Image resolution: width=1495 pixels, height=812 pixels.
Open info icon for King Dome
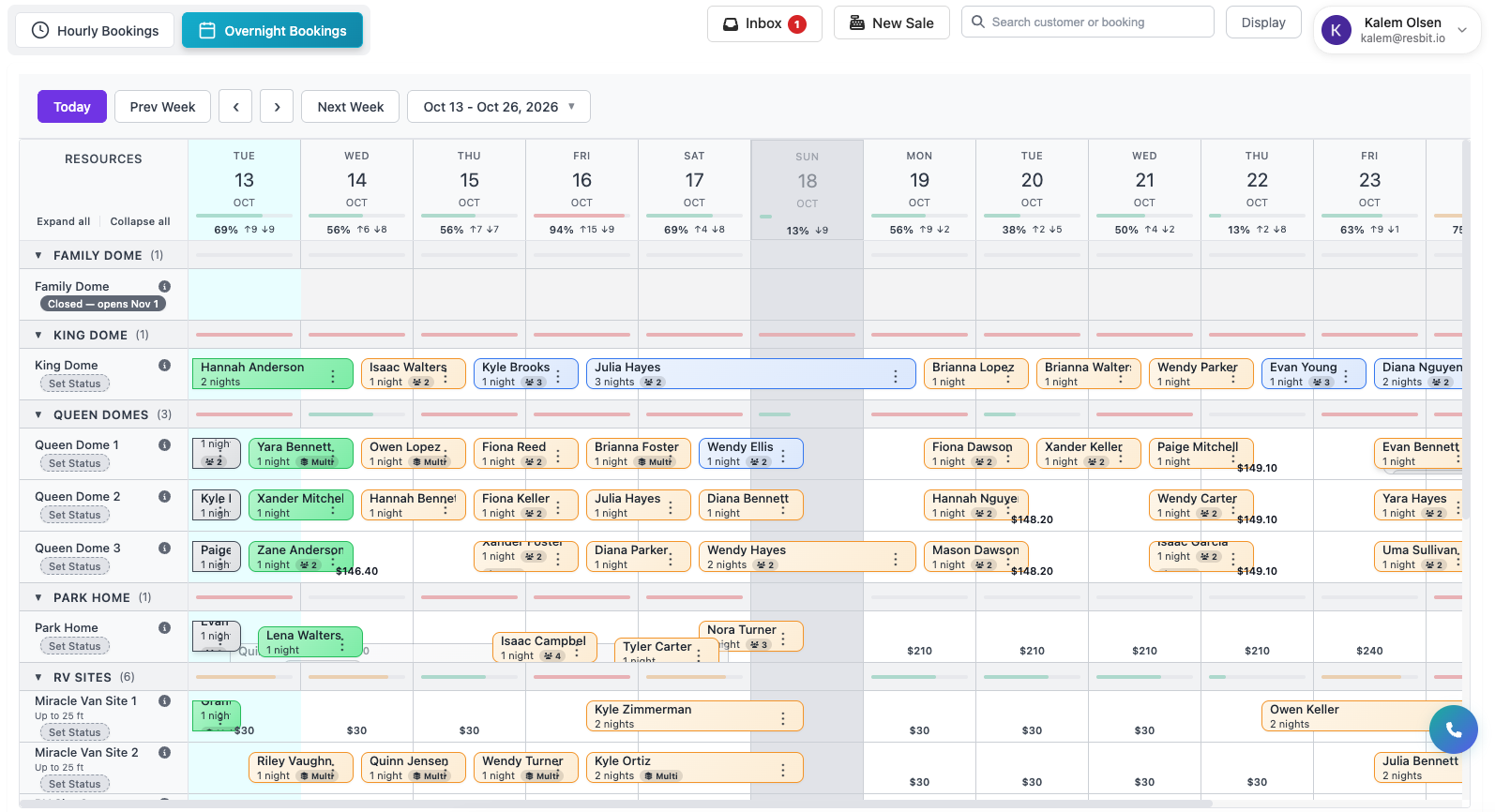click(x=164, y=366)
